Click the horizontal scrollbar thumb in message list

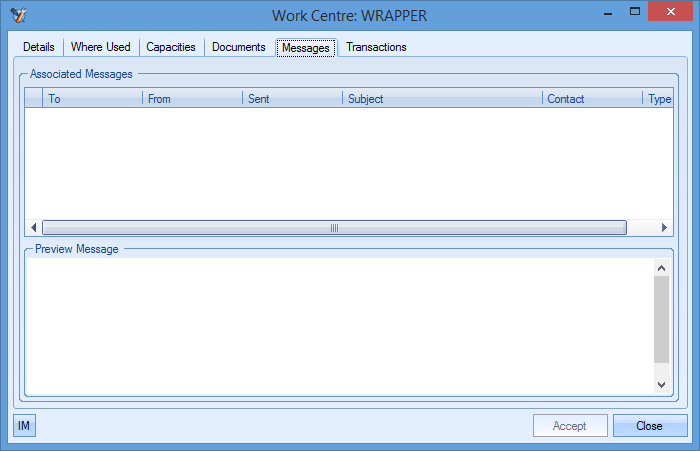click(334, 228)
